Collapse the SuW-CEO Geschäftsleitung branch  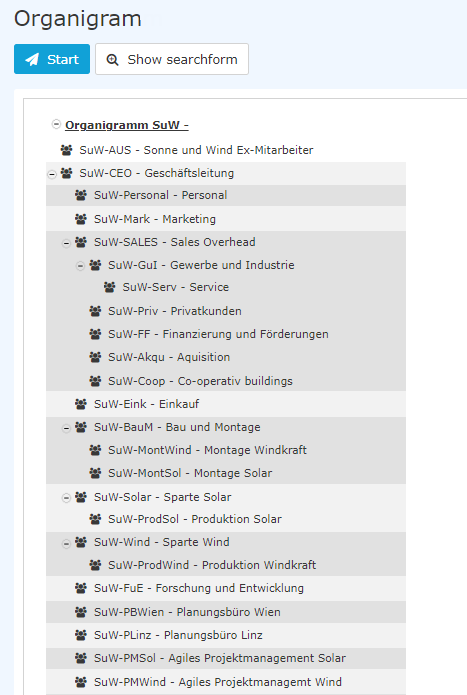[52, 175]
